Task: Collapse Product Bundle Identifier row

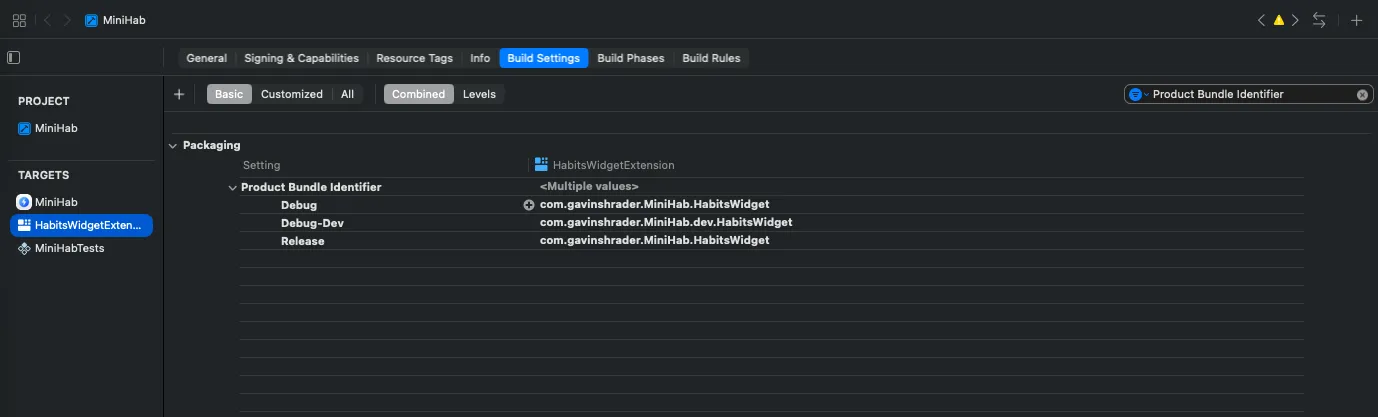Action: pos(232,187)
